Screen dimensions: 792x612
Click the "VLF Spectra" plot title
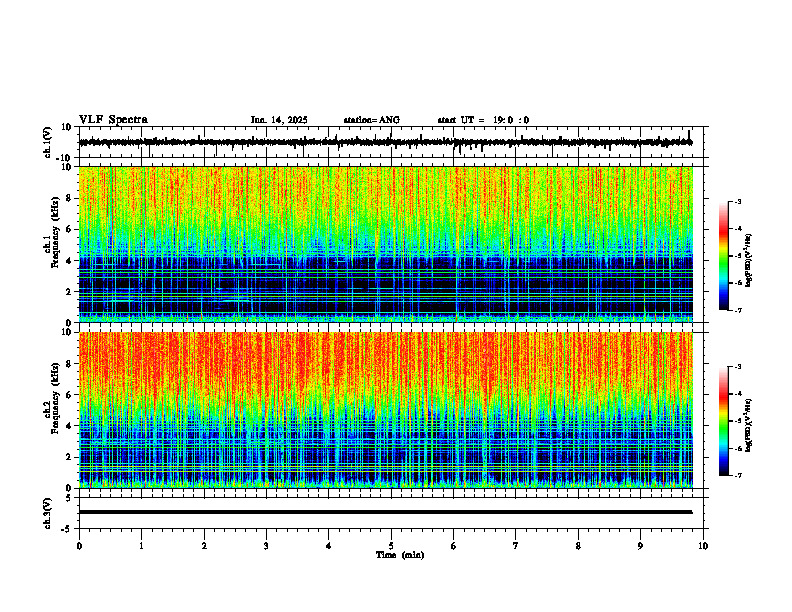(x=113, y=120)
